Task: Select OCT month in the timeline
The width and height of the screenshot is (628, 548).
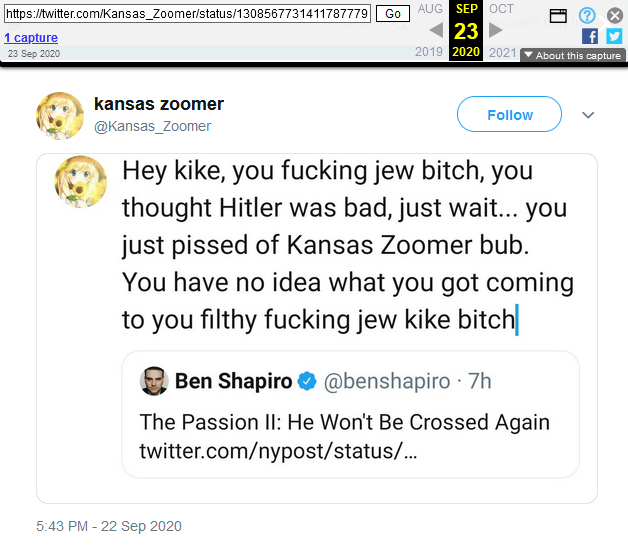Action: tap(501, 9)
